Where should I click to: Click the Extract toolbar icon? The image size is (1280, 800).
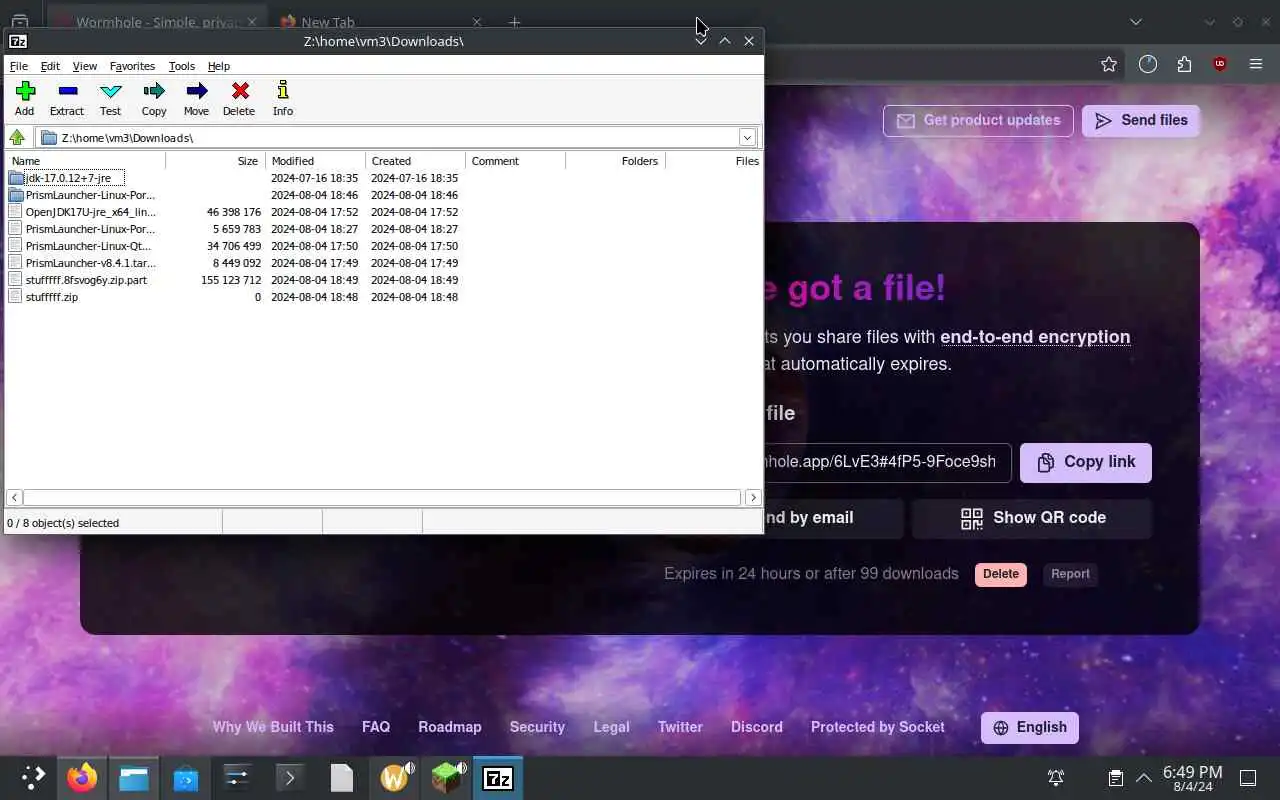pos(67,98)
